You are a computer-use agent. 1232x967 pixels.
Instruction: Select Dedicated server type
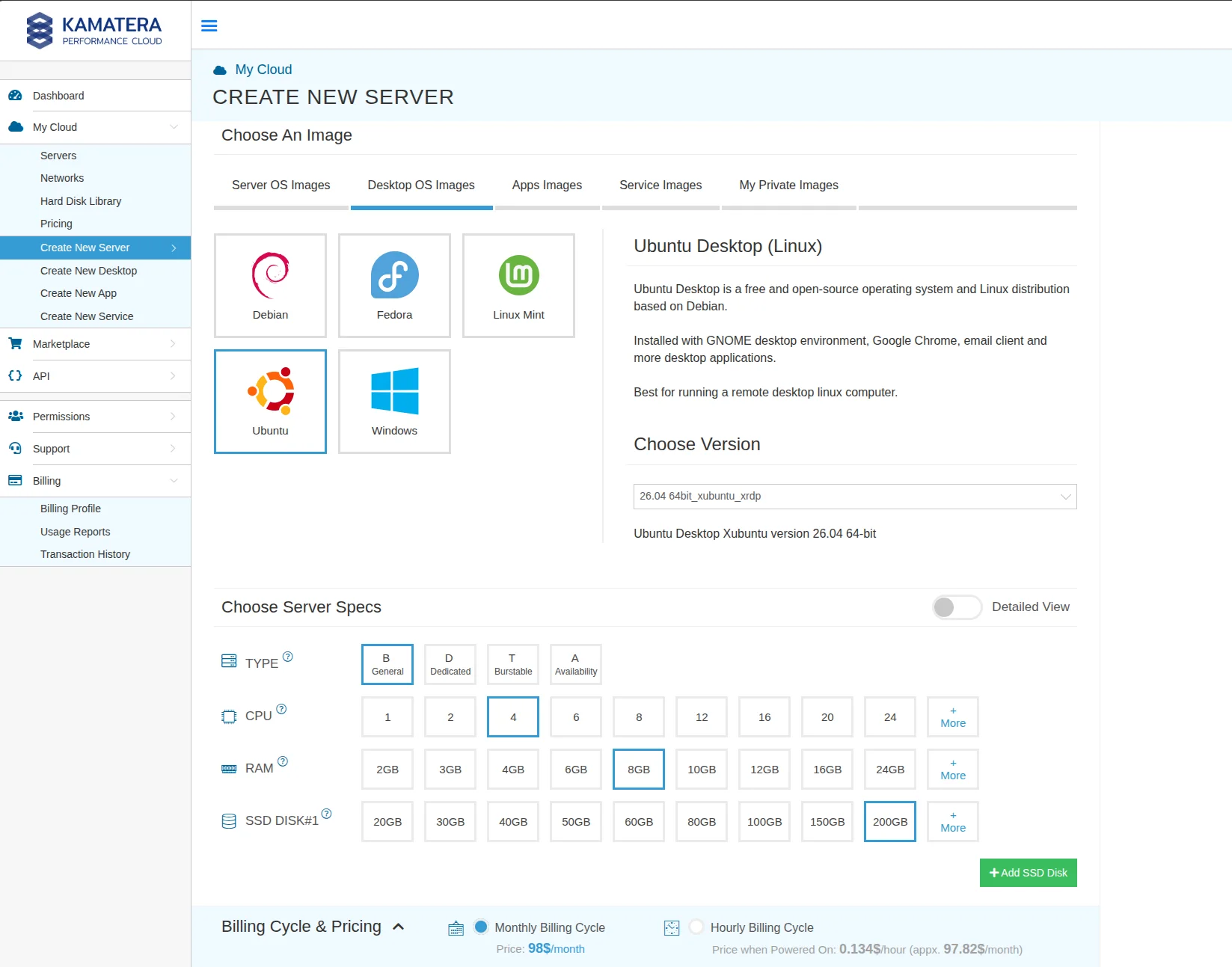tap(450, 664)
